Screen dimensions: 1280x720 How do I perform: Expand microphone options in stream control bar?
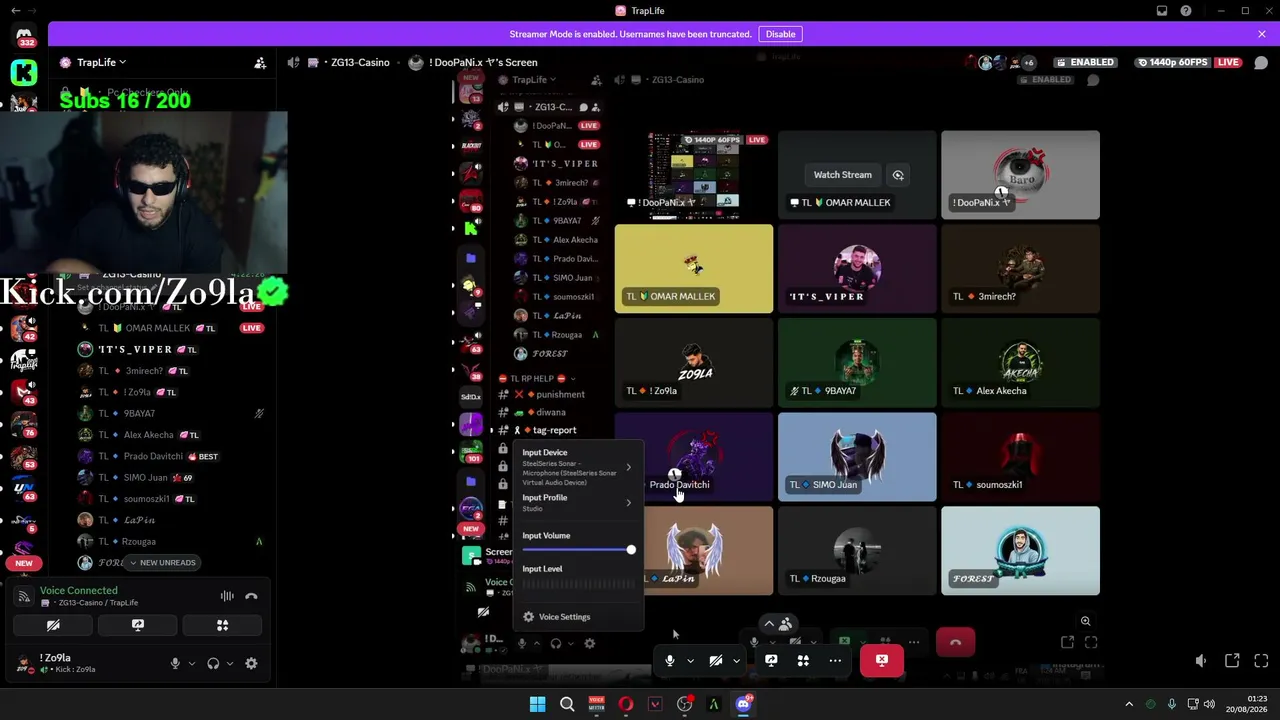pyautogui.click(x=690, y=661)
